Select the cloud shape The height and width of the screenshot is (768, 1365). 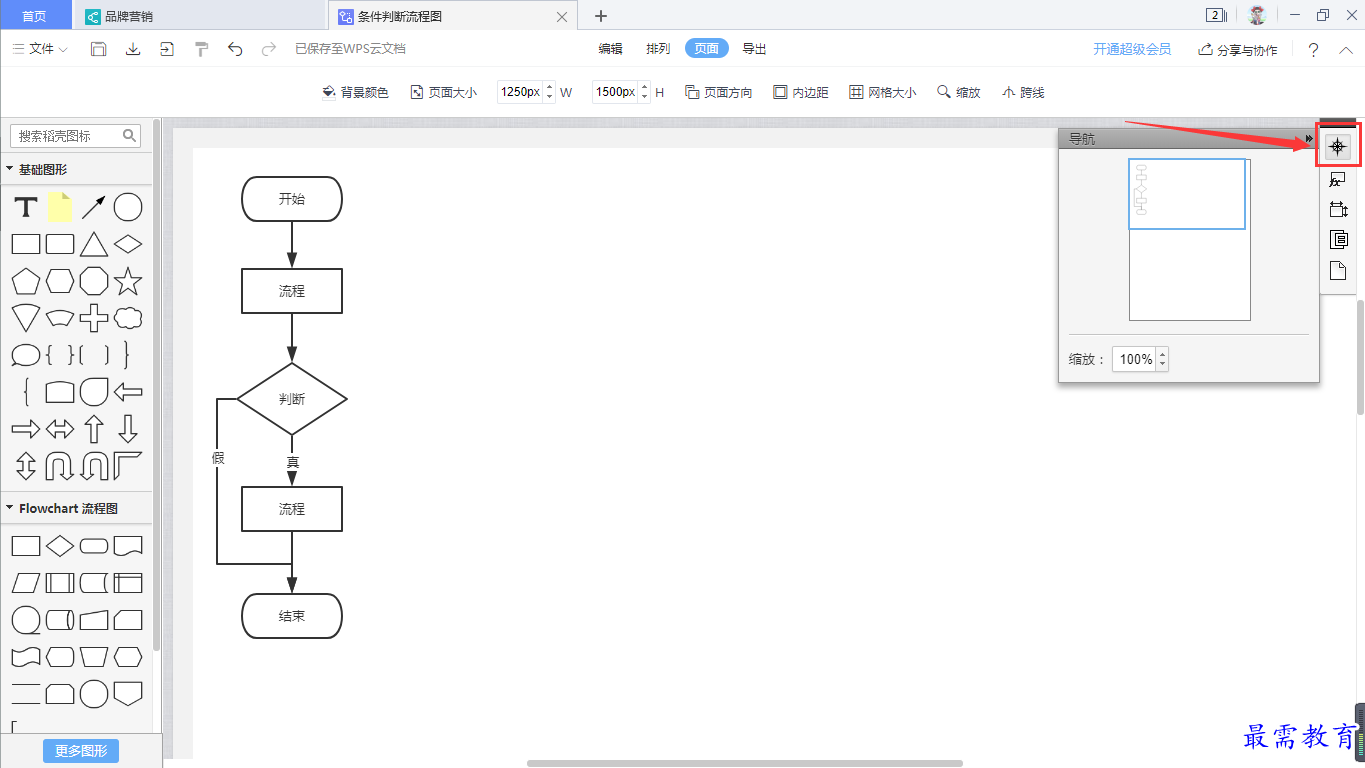[128, 318]
